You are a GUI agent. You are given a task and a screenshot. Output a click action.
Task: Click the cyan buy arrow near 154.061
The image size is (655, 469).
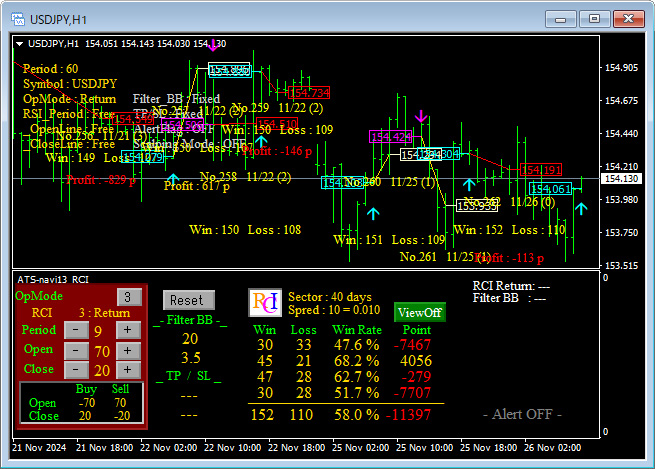point(581,208)
